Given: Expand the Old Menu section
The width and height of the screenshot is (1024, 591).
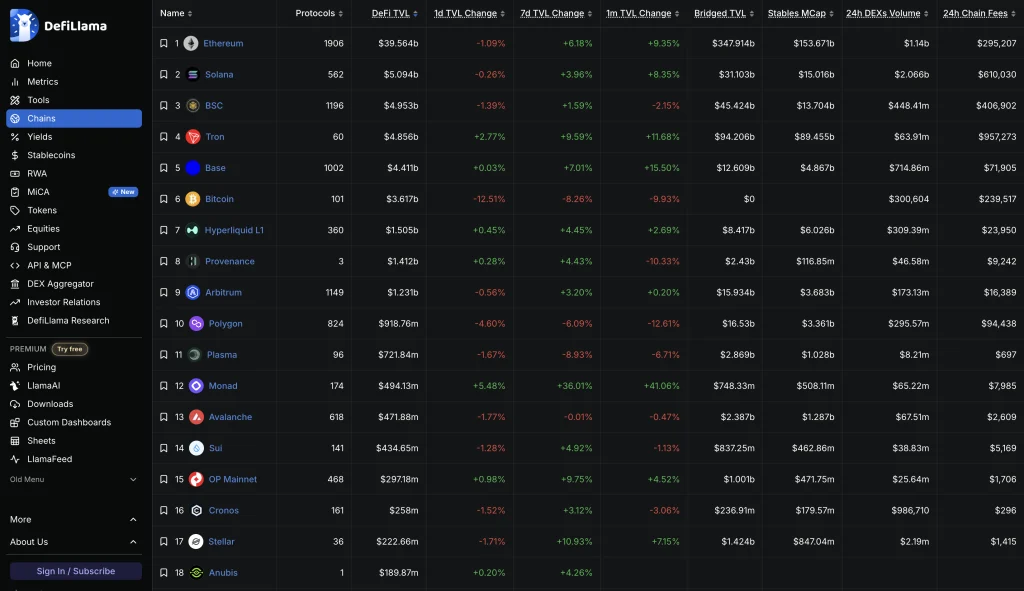Looking at the screenshot, I should tap(74, 479).
